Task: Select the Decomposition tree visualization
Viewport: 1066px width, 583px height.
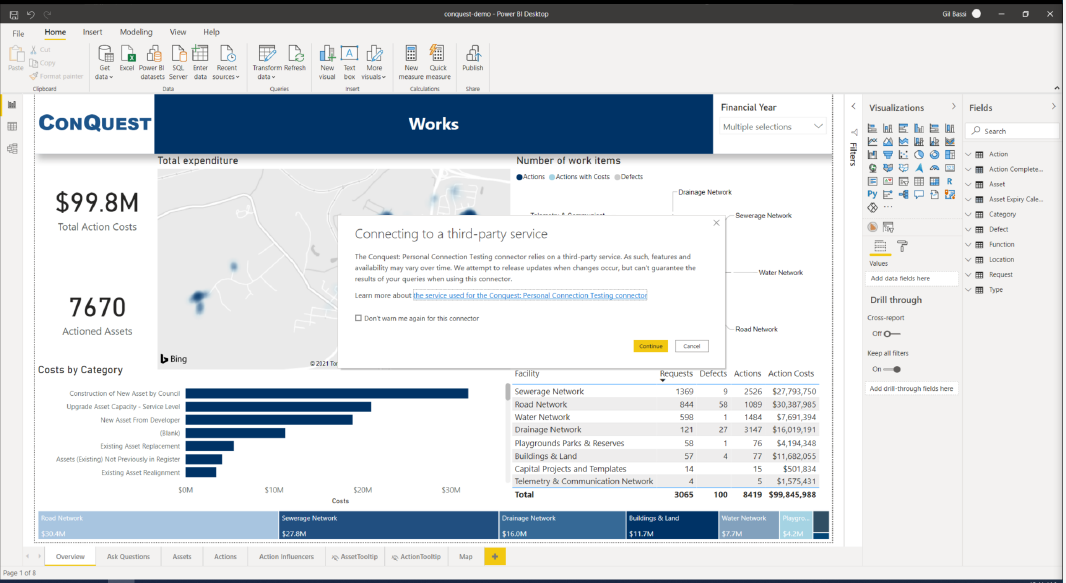Action: 904,194
